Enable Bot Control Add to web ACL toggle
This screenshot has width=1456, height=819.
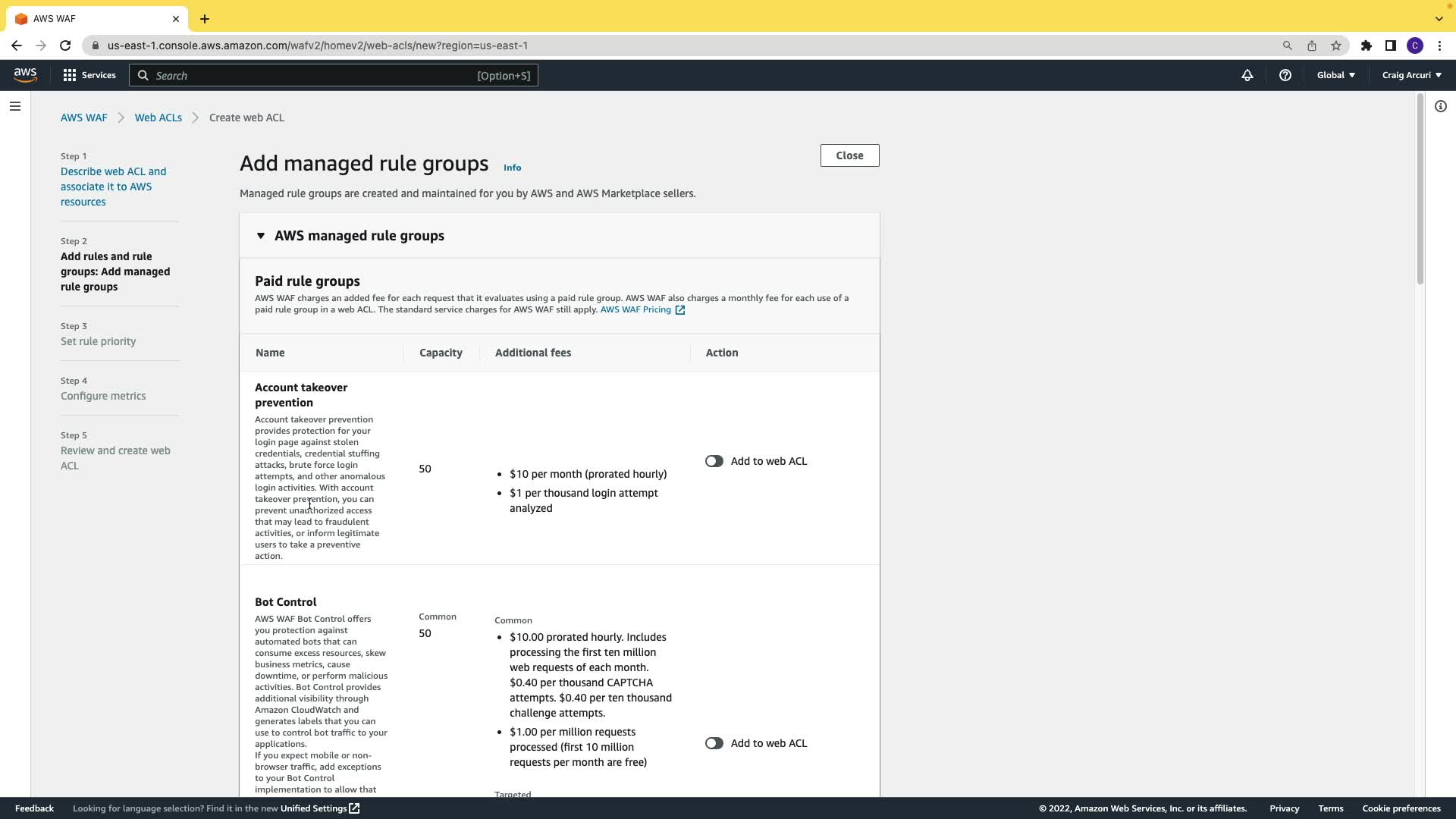tap(714, 743)
